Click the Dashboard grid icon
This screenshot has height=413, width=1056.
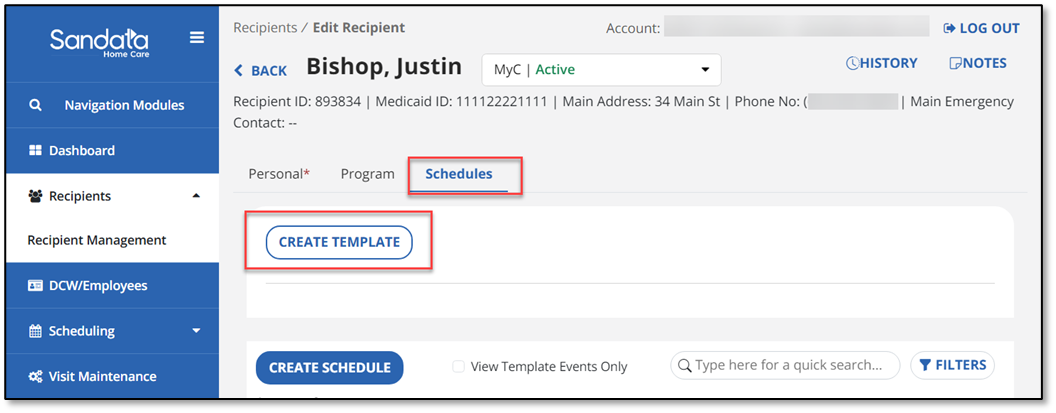35,151
